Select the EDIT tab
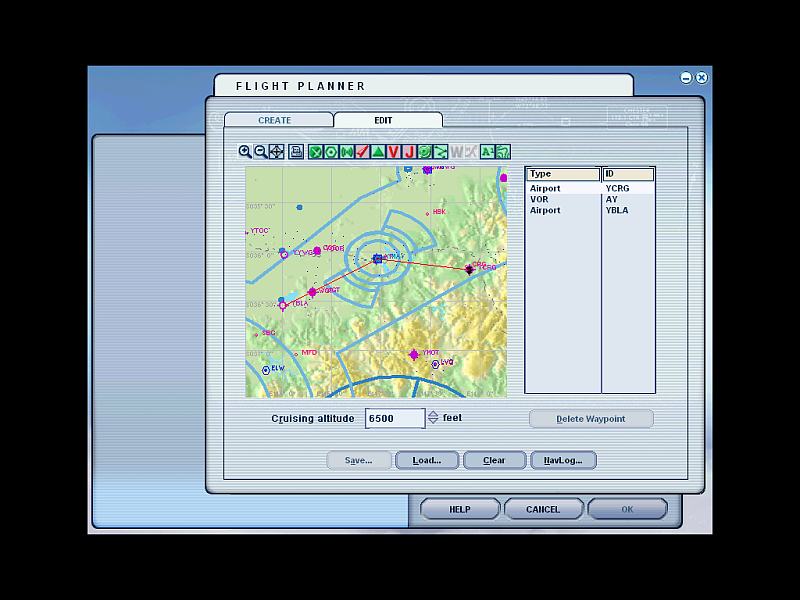This screenshot has width=800, height=600. point(383,120)
